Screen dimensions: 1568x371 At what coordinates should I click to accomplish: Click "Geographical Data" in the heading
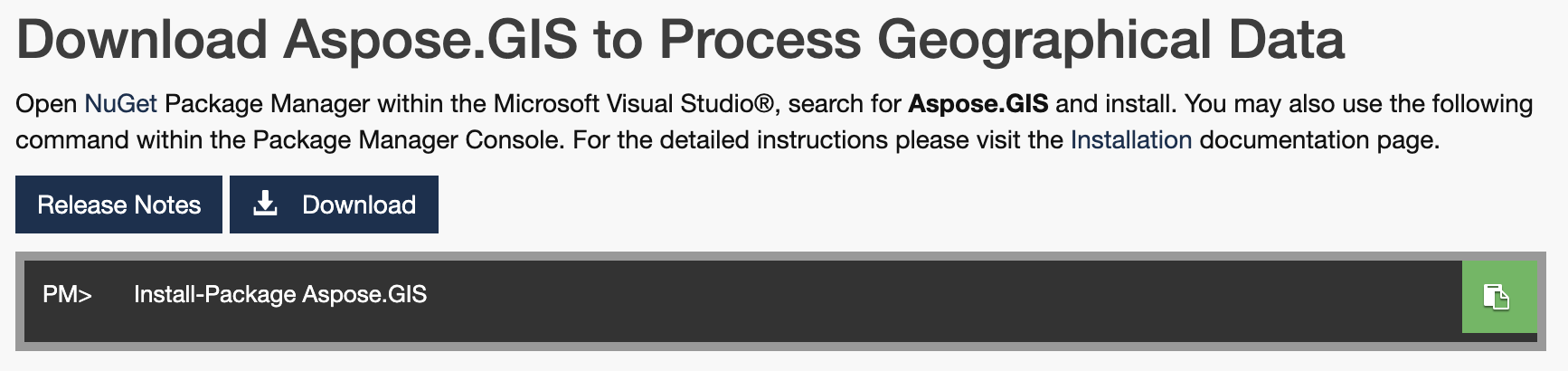pos(1110,41)
